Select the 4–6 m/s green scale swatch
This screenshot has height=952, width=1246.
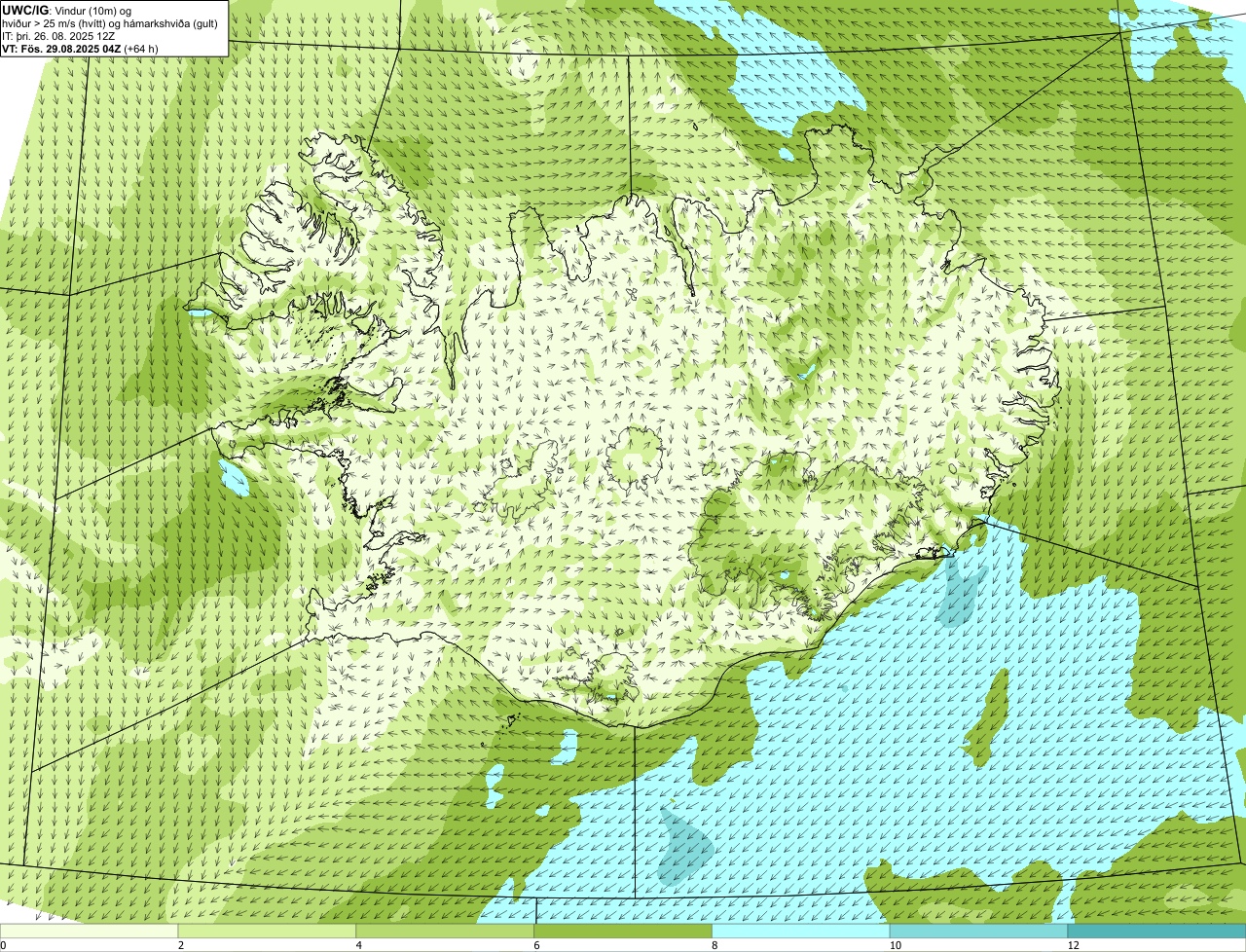445,932
